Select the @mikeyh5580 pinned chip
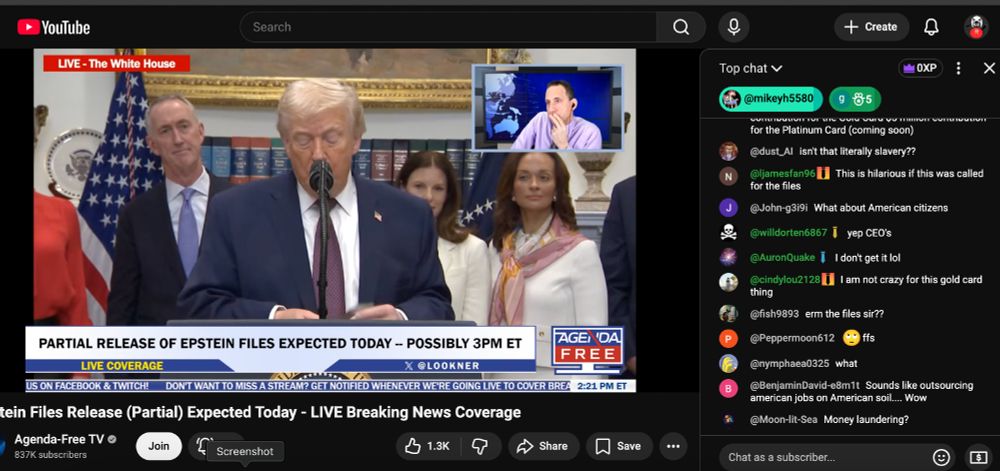This screenshot has width=1000, height=471. (x=771, y=99)
